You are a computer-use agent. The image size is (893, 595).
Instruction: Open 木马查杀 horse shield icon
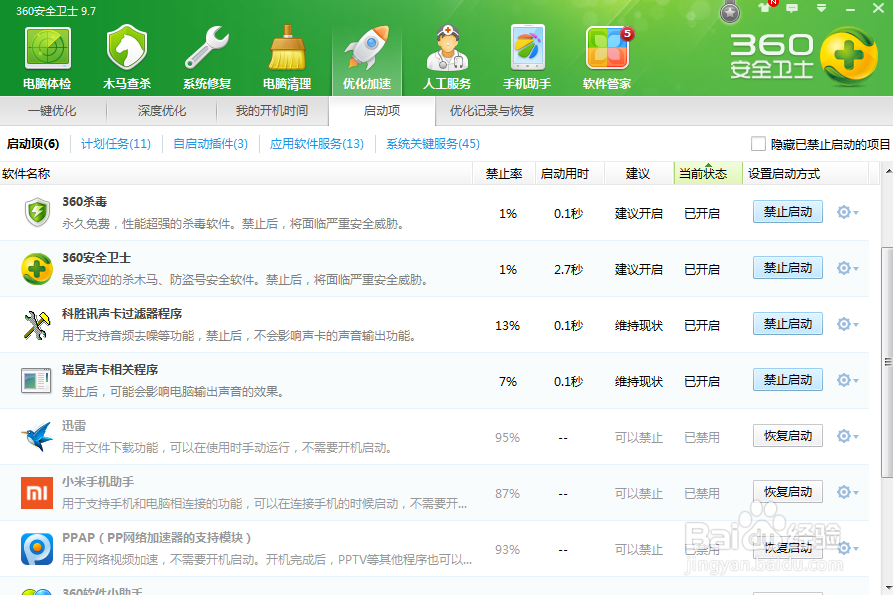[126, 47]
